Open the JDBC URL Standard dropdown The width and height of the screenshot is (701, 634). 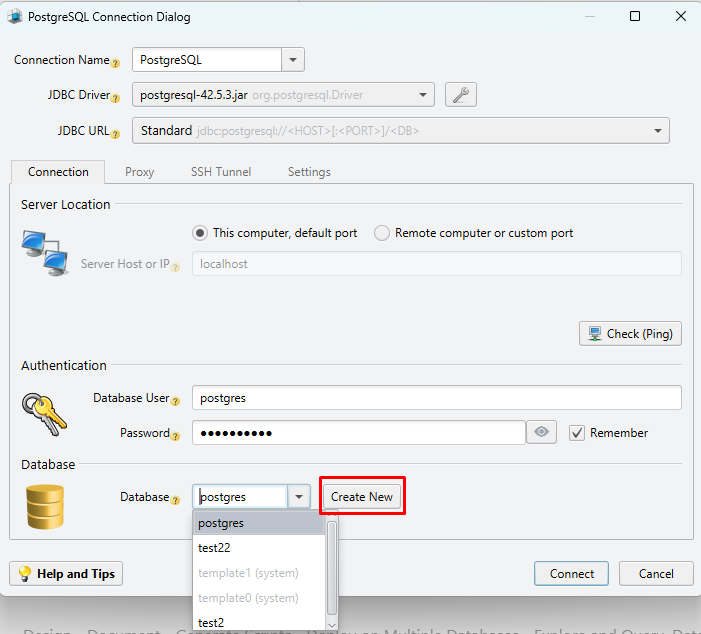click(x=658, y=131)
